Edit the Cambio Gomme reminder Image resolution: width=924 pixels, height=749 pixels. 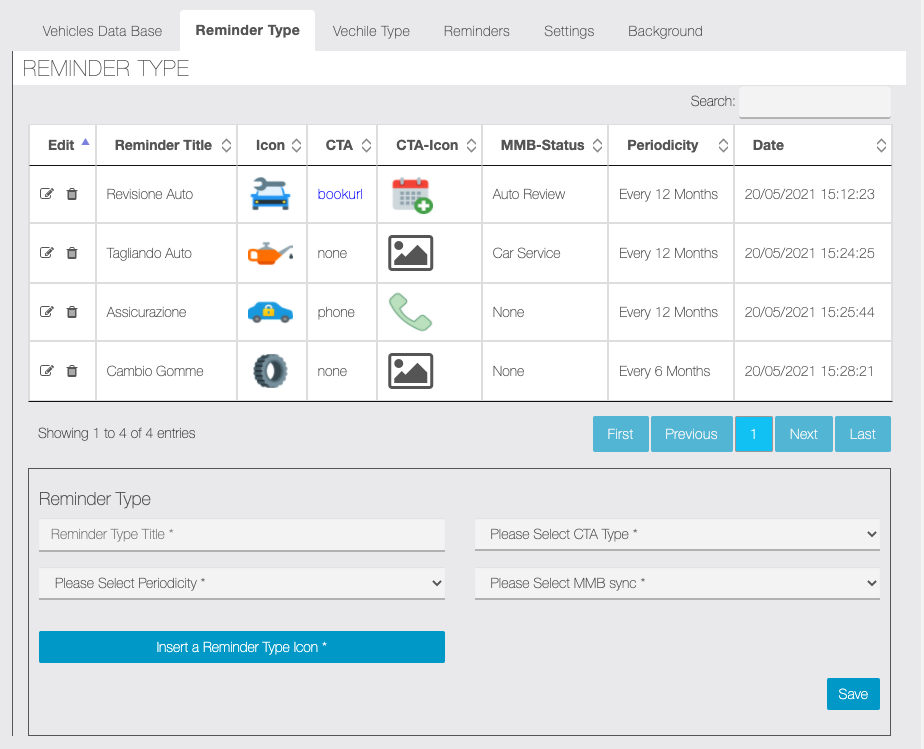click(47, 371)
